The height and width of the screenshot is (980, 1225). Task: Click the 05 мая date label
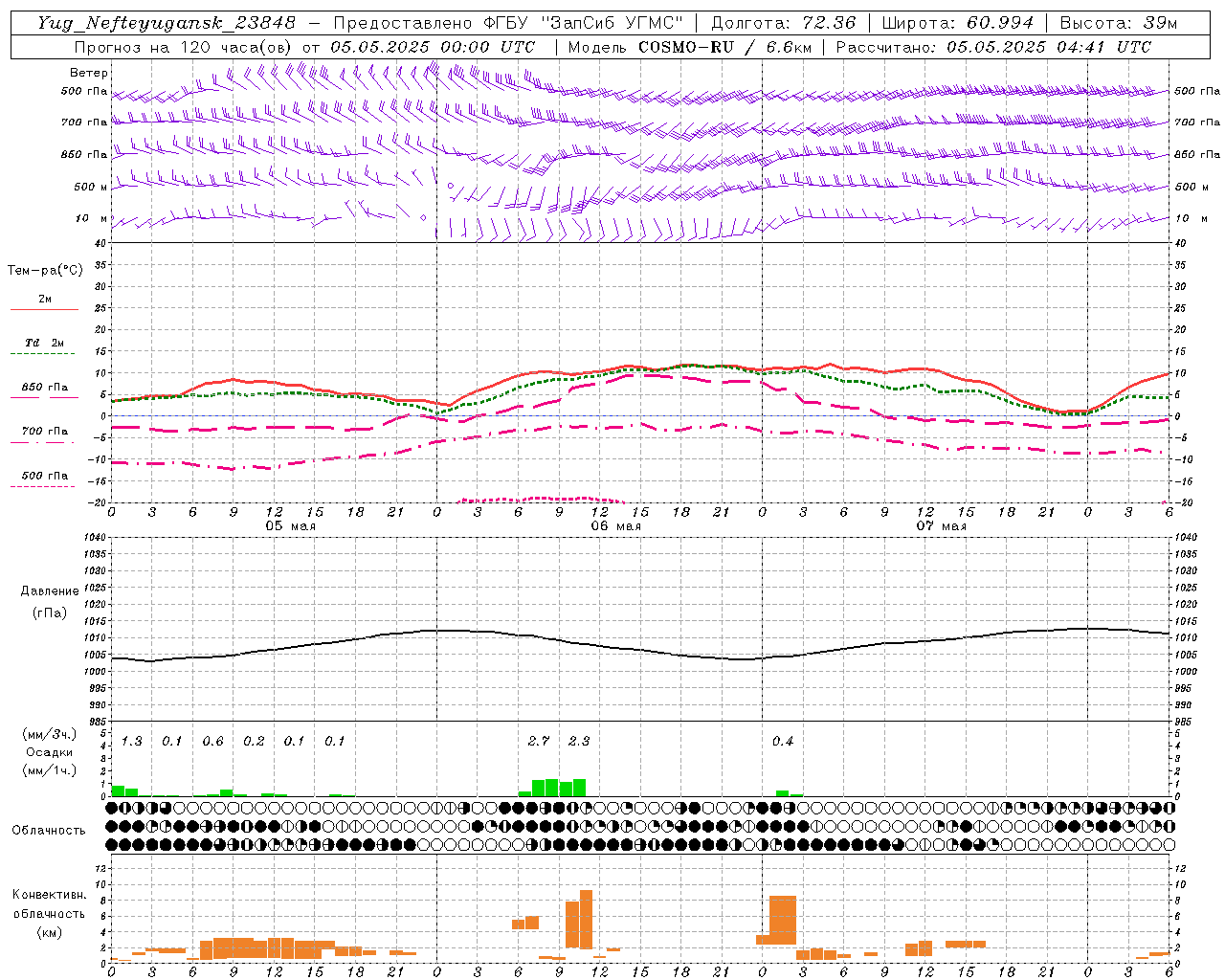pyautogui.click(x=290, y=526)
